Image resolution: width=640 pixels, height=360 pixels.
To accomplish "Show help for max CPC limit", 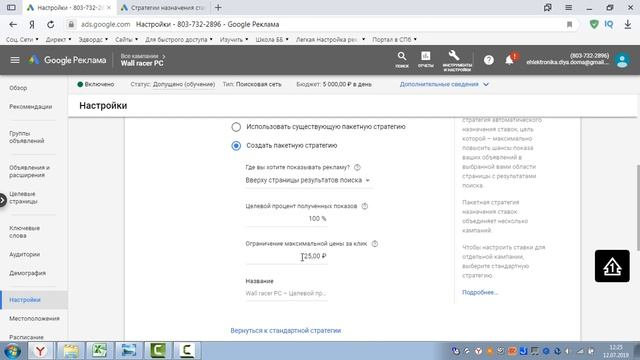I will coord(375,244).
